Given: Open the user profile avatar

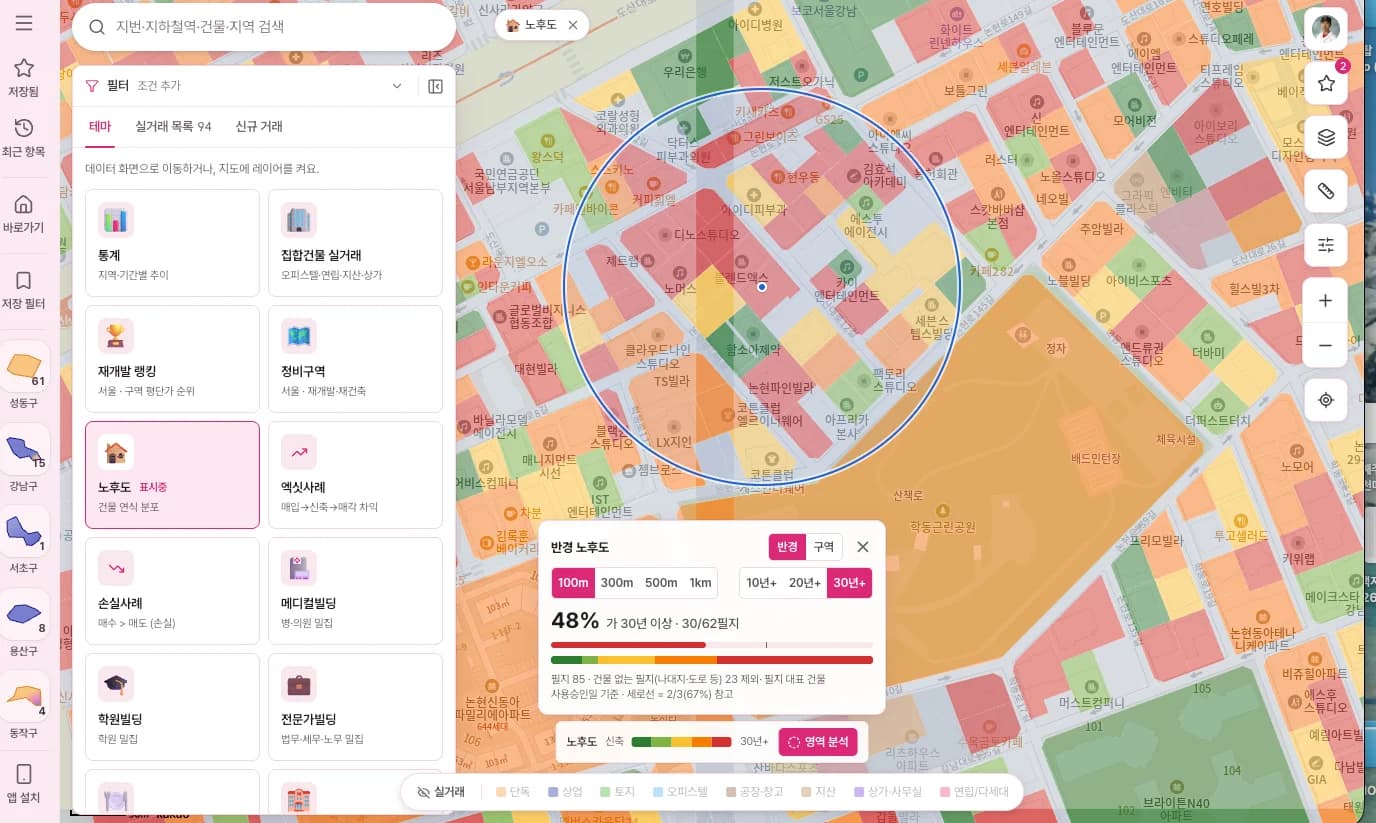Looking at the screenshot, I should tap(1326, 29).
